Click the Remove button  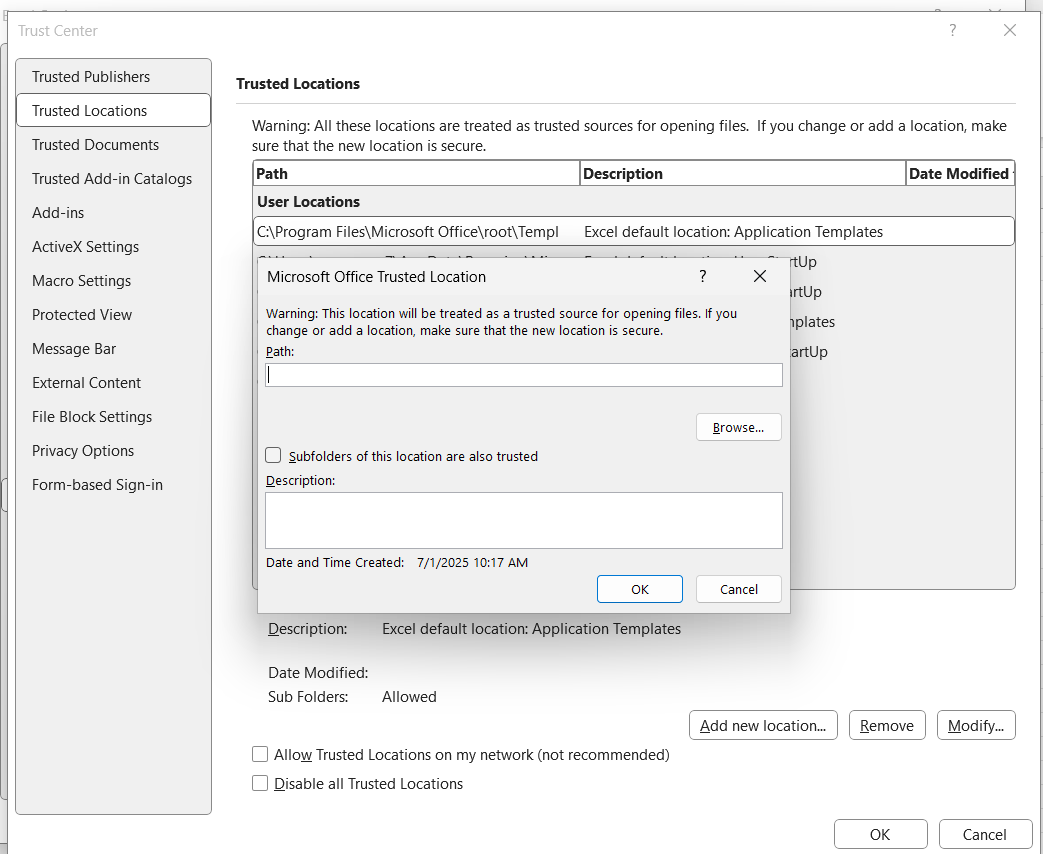pos(887,725)
